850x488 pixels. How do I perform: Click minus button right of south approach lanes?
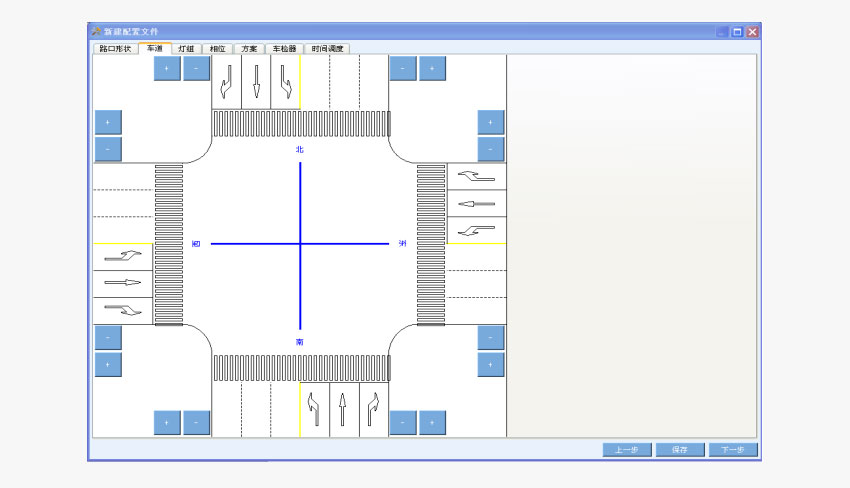click(x=403, y=423)
